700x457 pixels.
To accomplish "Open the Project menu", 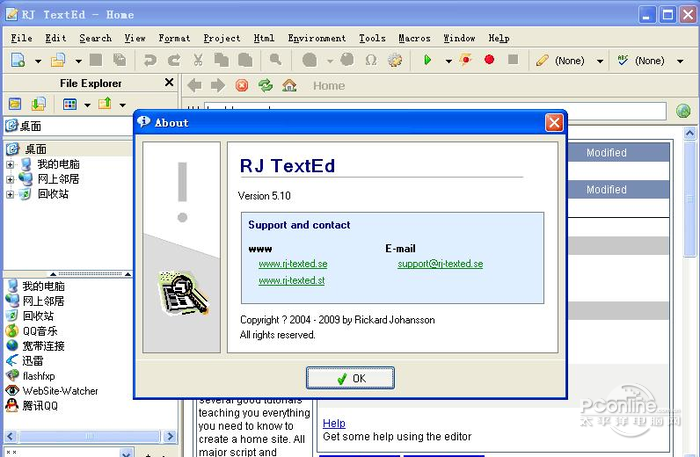I will tap(222, 38).
